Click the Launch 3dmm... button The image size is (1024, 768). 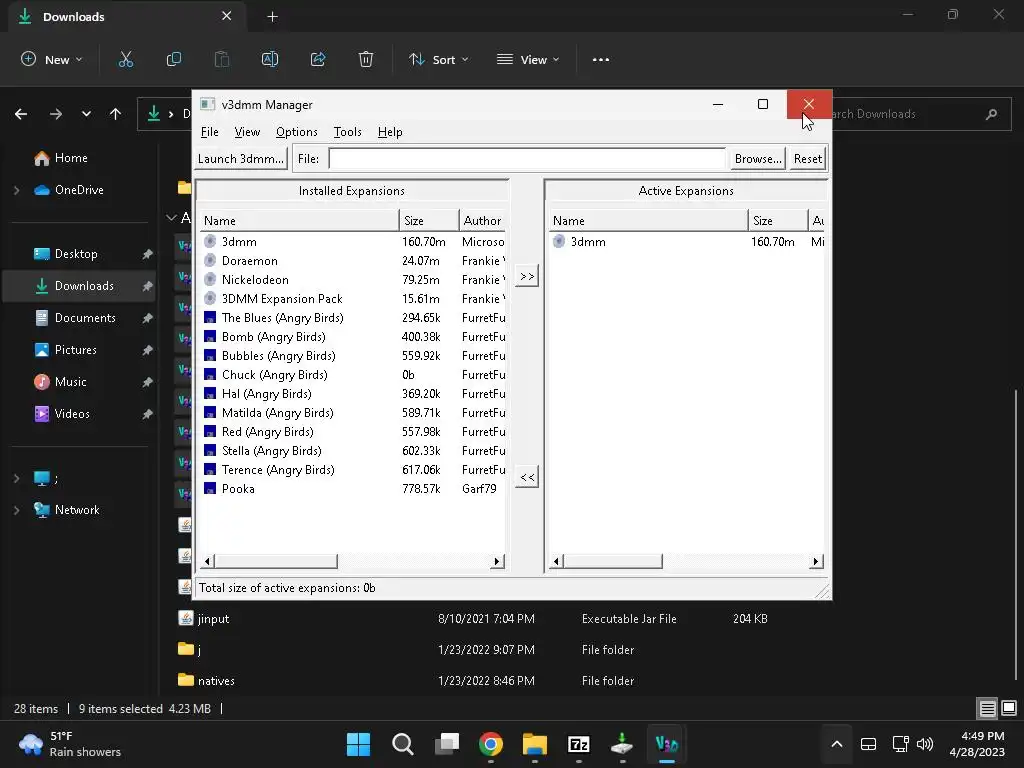point(241,159)
